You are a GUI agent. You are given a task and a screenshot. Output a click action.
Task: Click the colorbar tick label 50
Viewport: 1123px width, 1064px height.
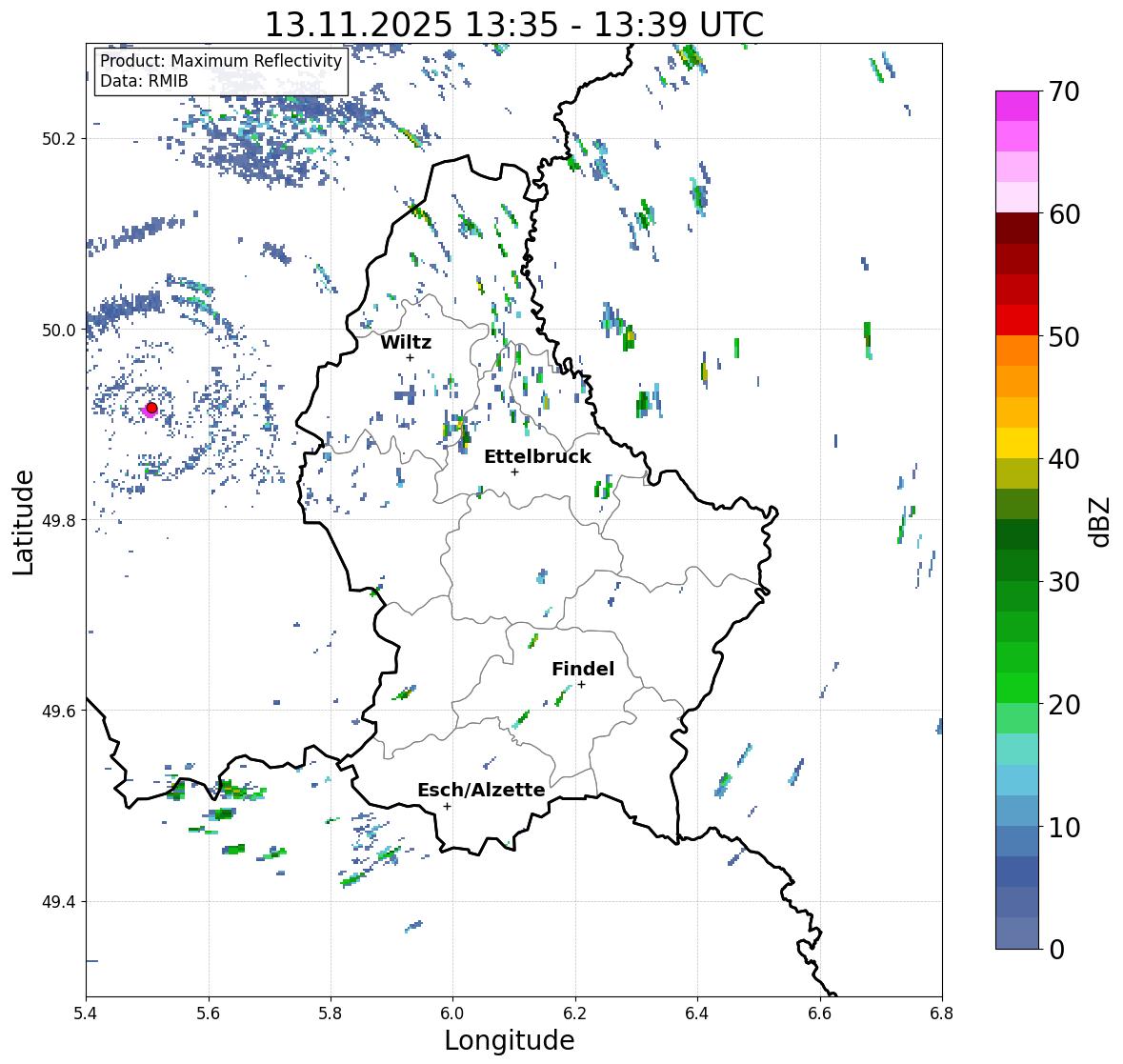[1064, 336]
